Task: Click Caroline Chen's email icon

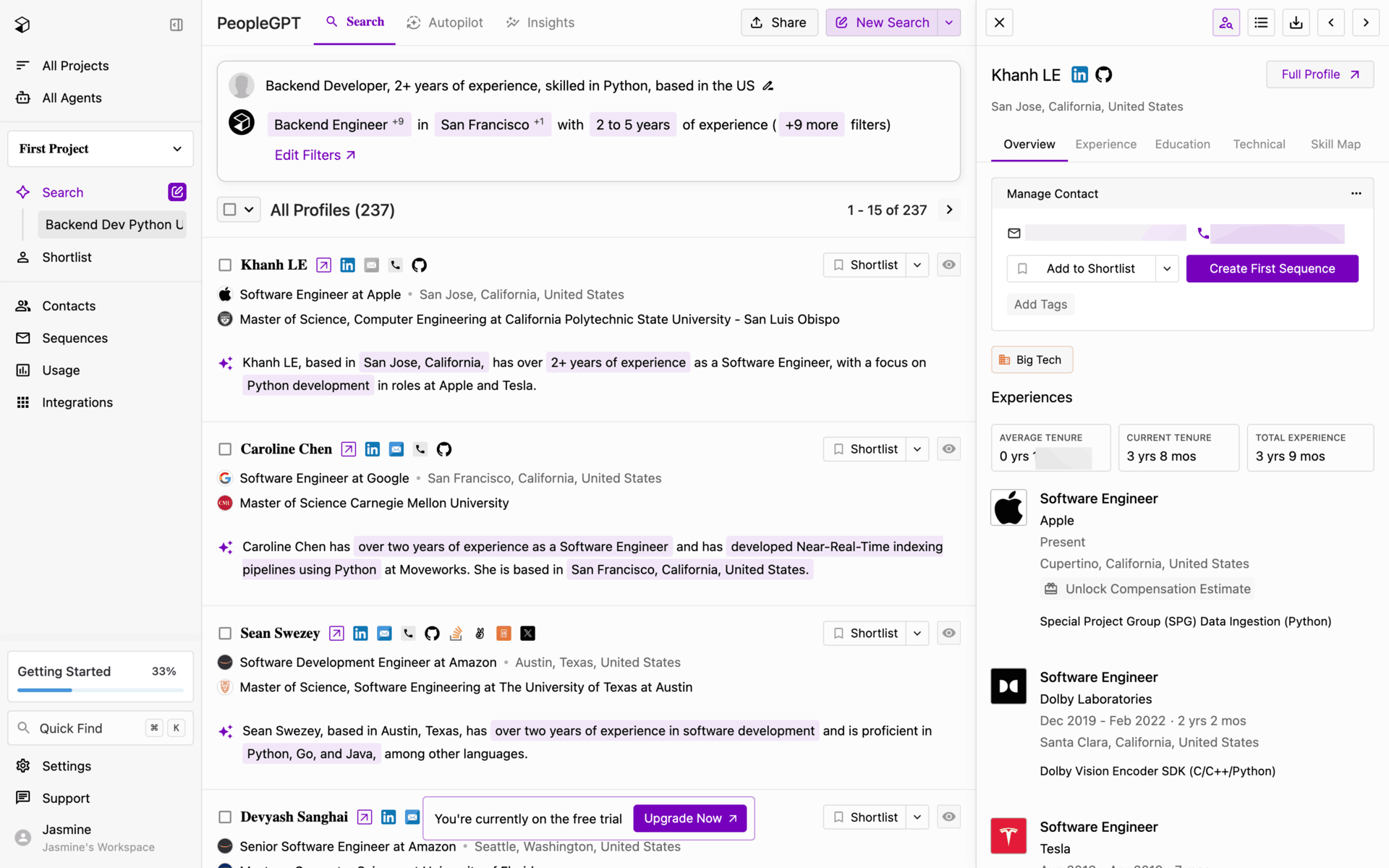Action: 396,449
